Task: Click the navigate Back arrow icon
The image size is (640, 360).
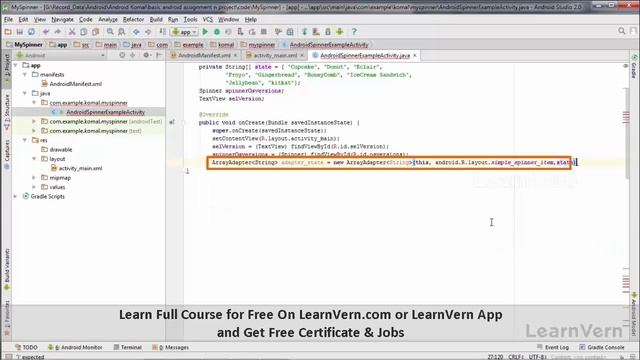Action: tap(136, 32)
